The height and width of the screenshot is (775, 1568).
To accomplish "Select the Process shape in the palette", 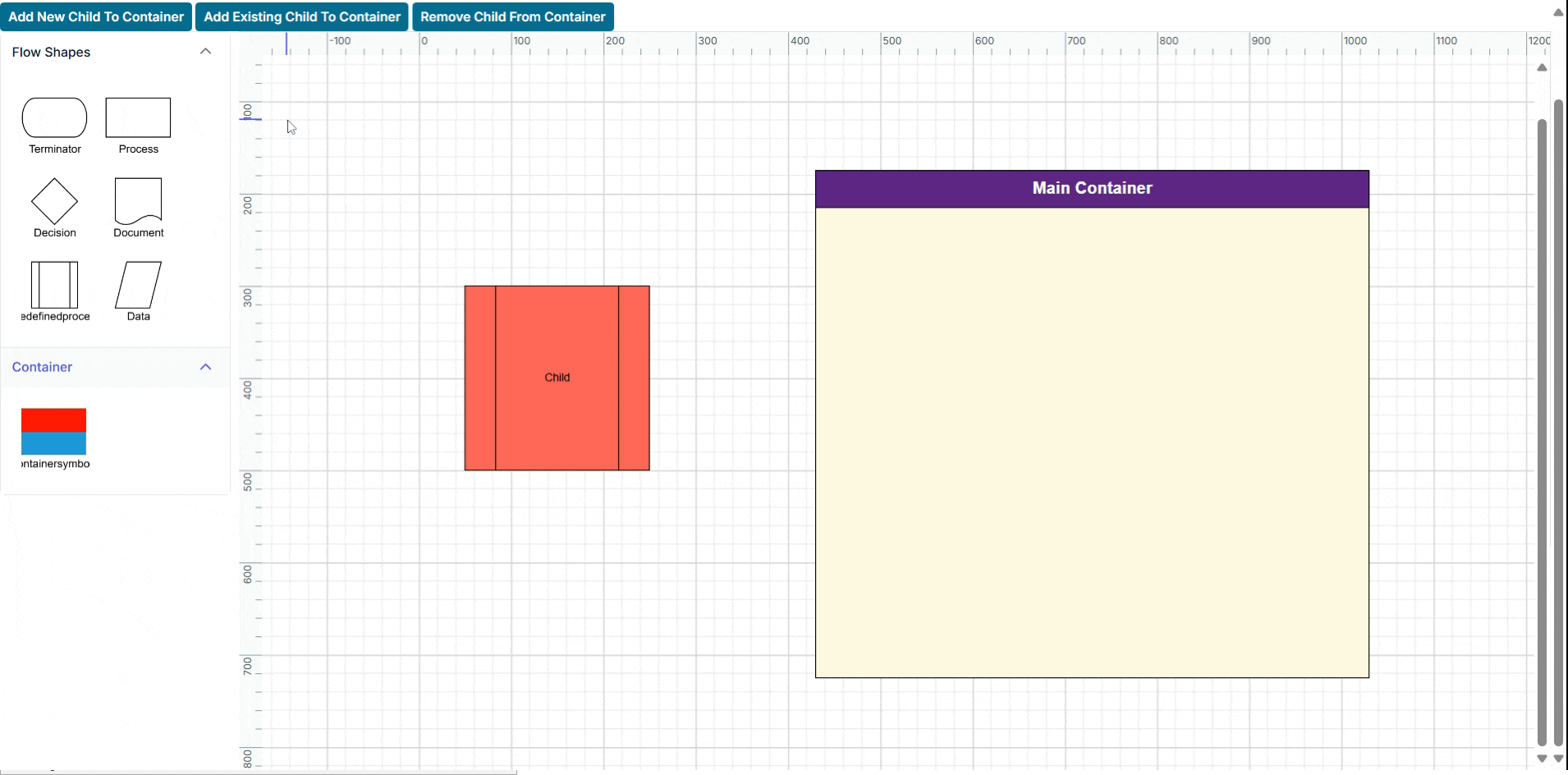I will coord(138,117).
